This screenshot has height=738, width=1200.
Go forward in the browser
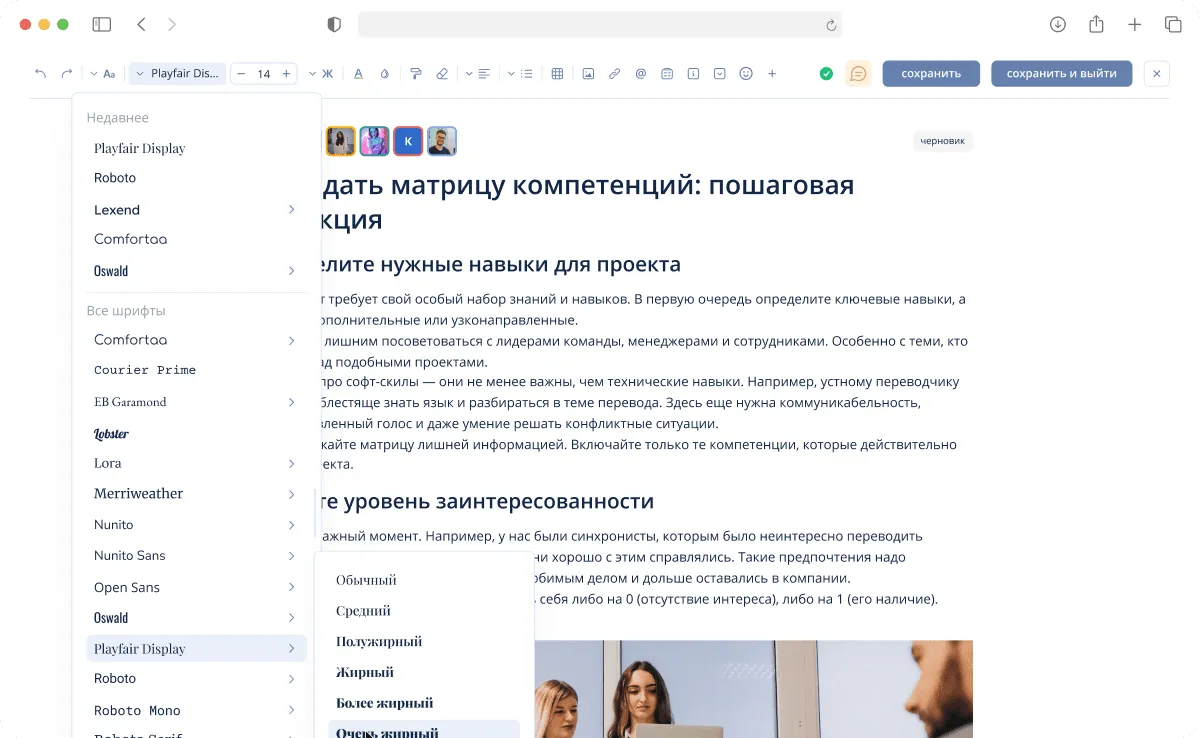(x=172, y=24)
